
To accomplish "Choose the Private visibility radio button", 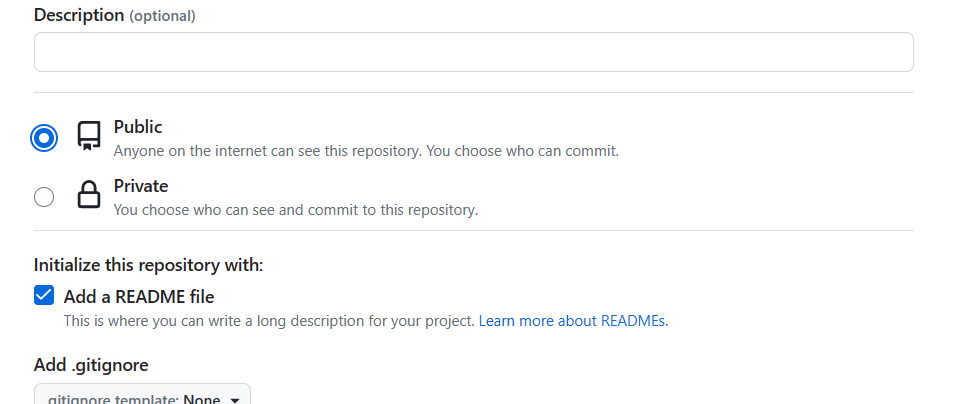I will [44, 197].
